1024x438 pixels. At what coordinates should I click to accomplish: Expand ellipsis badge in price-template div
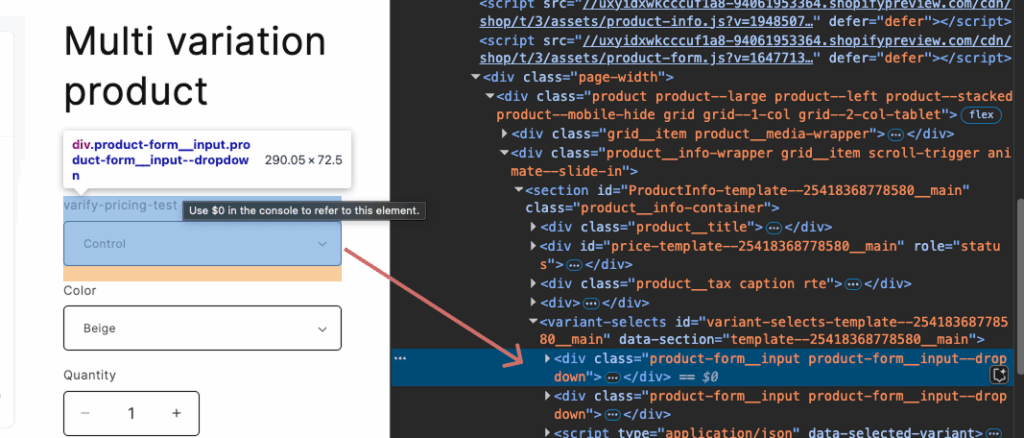click(574, 265)
